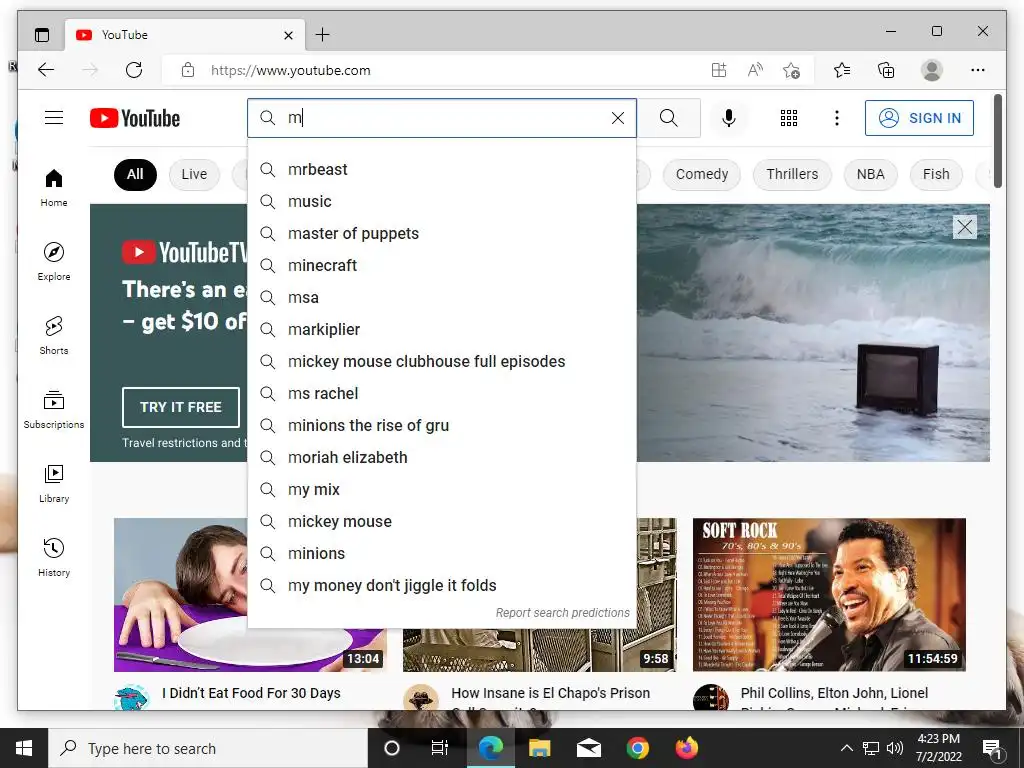Viewport: 1024px width, 768px height.
Task: Choose the moriah elizabeth suggestion
Action: tap(442, 457)
